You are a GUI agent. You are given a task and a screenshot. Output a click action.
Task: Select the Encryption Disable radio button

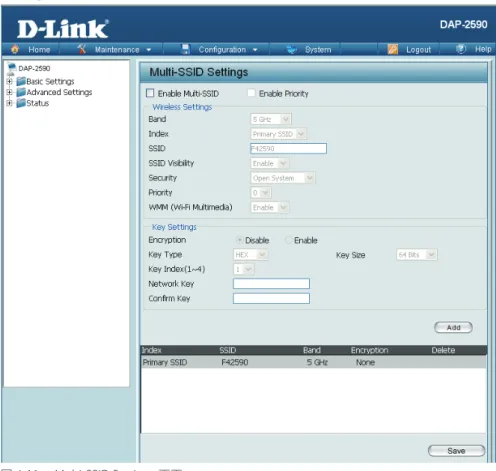(239, 240)
